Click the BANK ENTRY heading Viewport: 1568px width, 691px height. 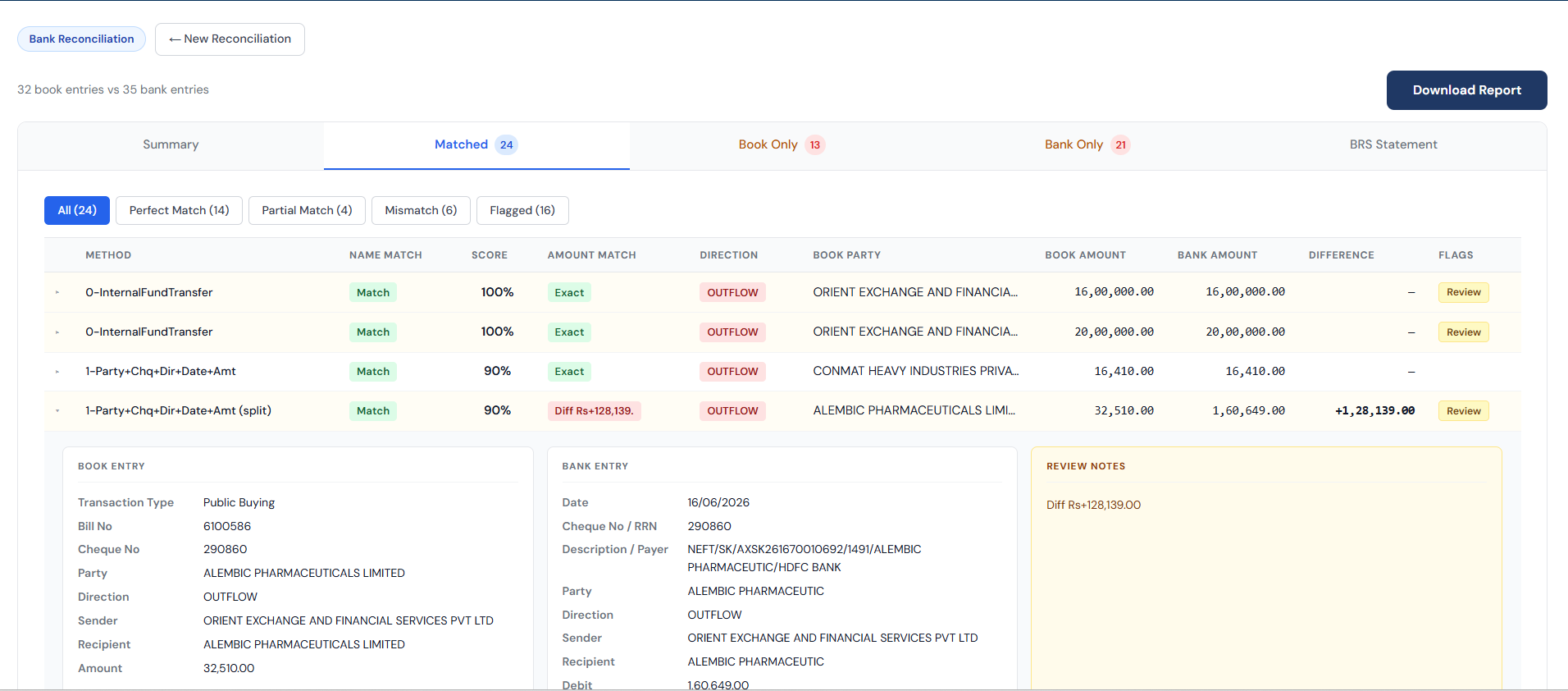tap(595, 466)
